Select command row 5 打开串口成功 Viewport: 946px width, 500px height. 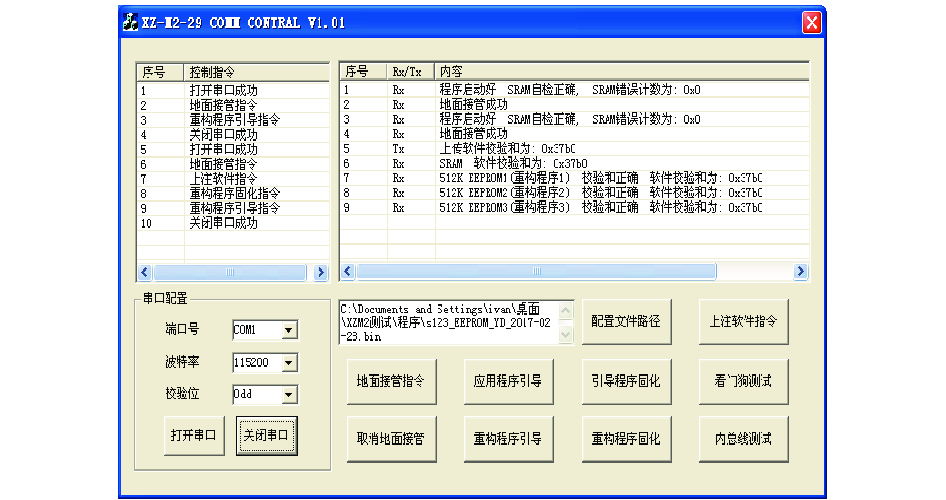click(233, 150)
